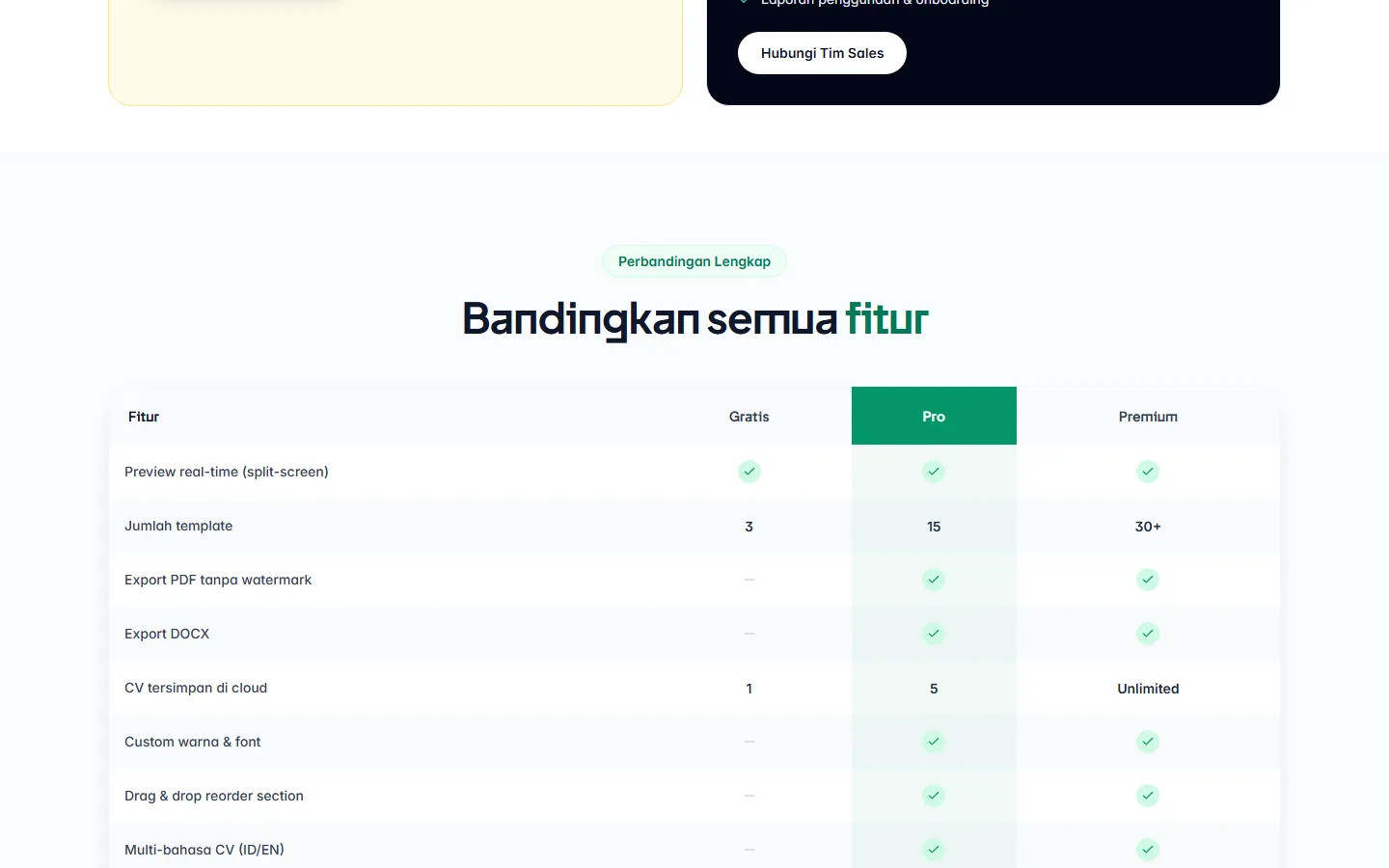1389x868 pixels.
Task: Click the Perbandingan Lengkap badge
Action: (x=694, y=261)
